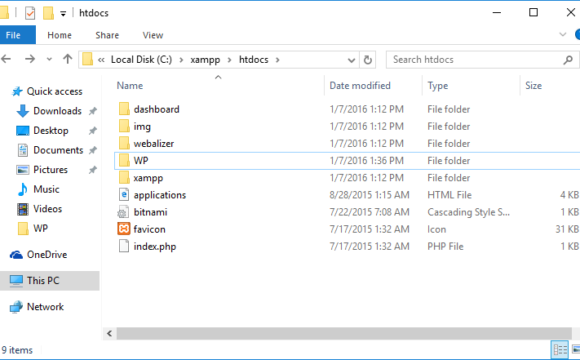Switch to Details view layout button
This screenshot has height=360, width=580.
click(x=560, y=349)
